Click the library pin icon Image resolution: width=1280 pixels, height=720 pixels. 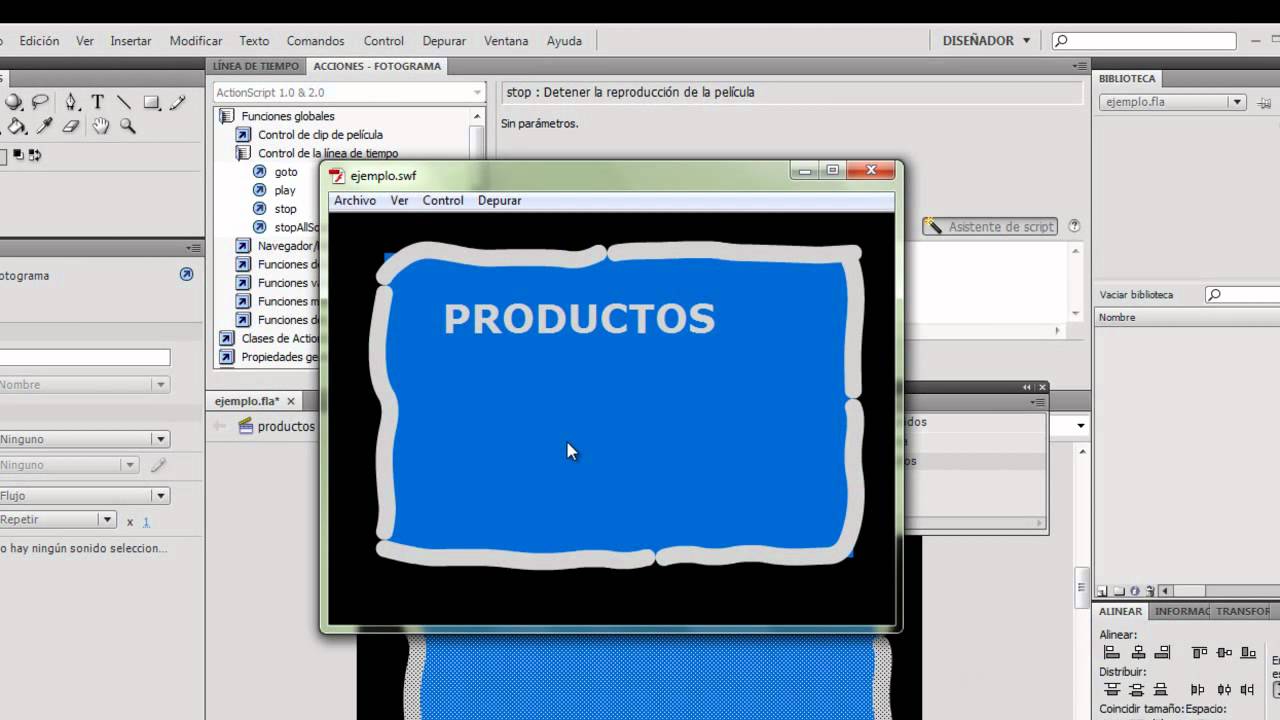click(1266, 102)
